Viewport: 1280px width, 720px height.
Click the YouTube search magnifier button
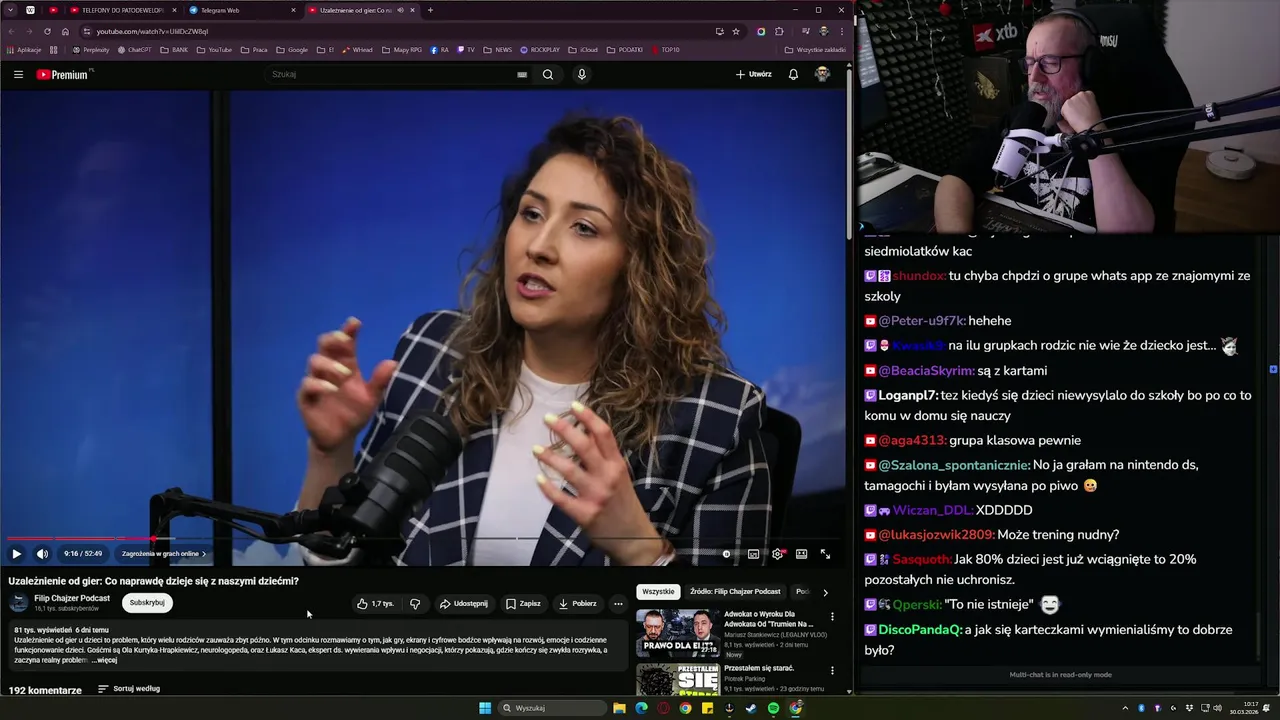click(547, 74)
